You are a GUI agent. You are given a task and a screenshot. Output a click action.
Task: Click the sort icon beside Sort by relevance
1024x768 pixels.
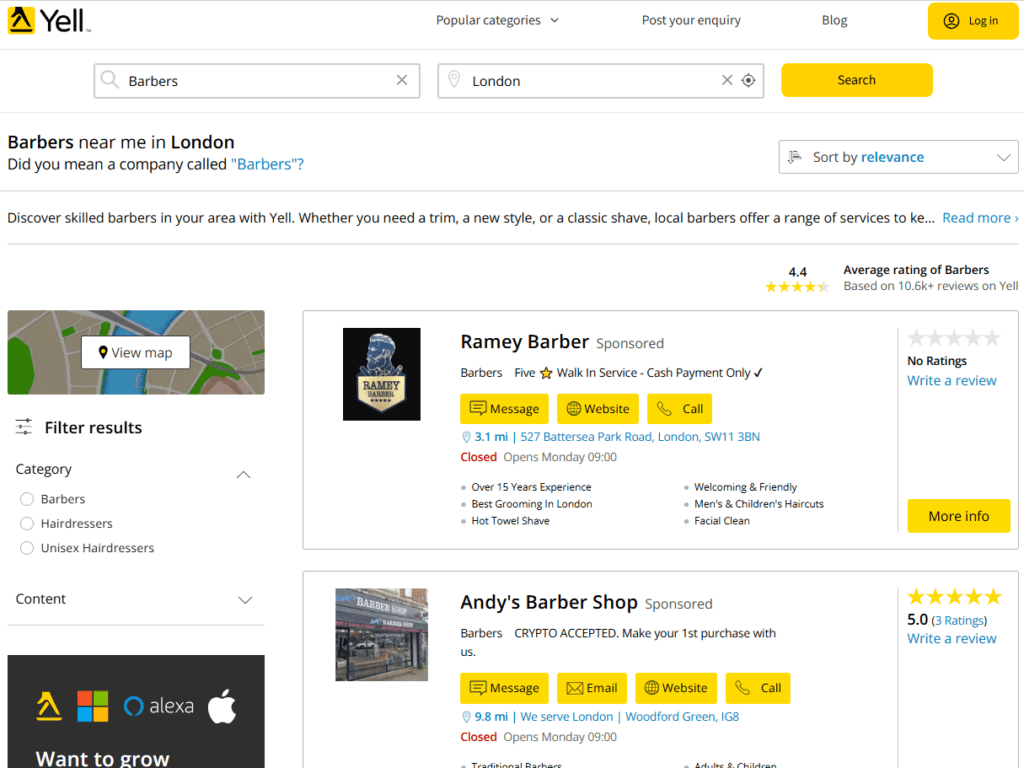(794, 157)
